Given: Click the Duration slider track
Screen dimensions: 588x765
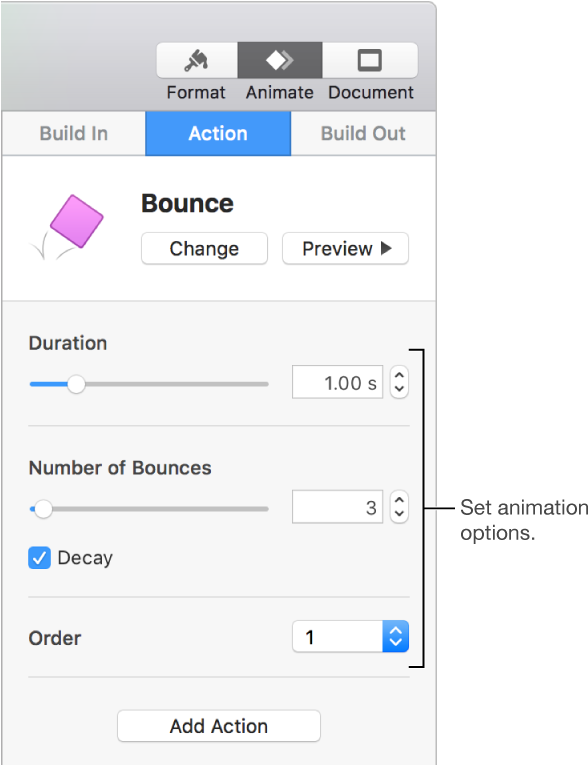Looking at the screenshot, I should point(149,384).
